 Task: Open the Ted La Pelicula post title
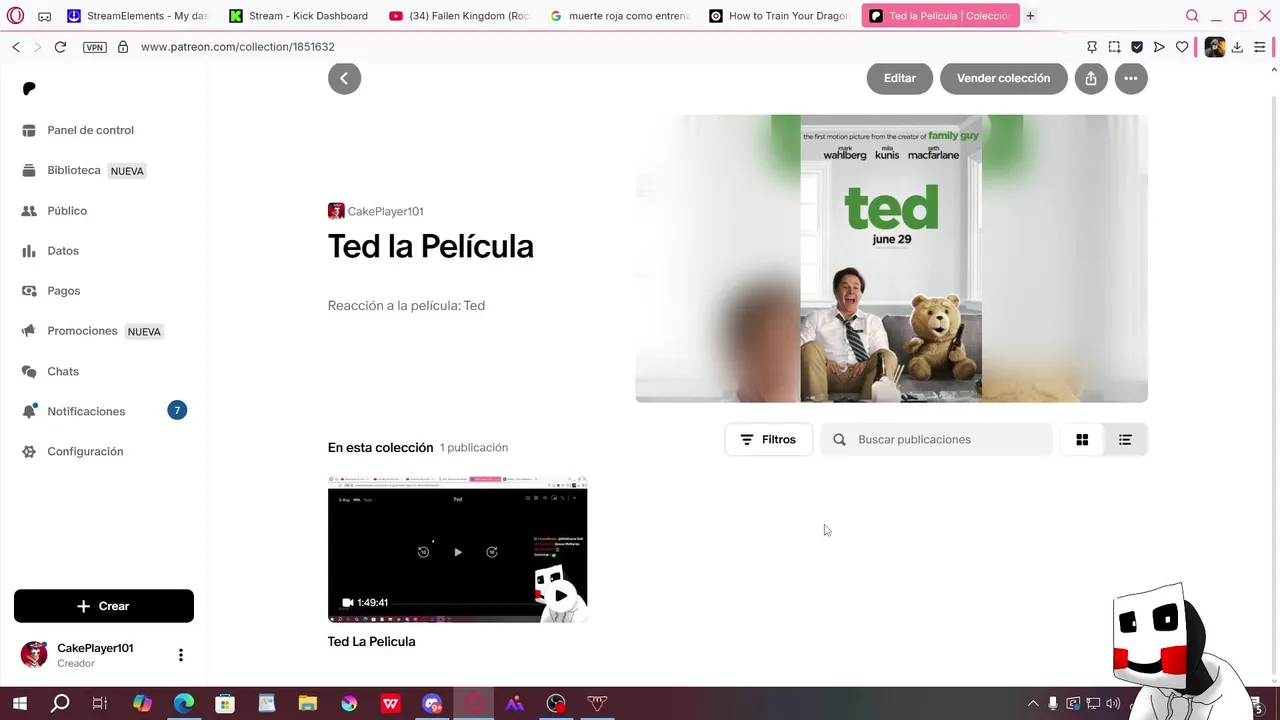tap(371, 642)
